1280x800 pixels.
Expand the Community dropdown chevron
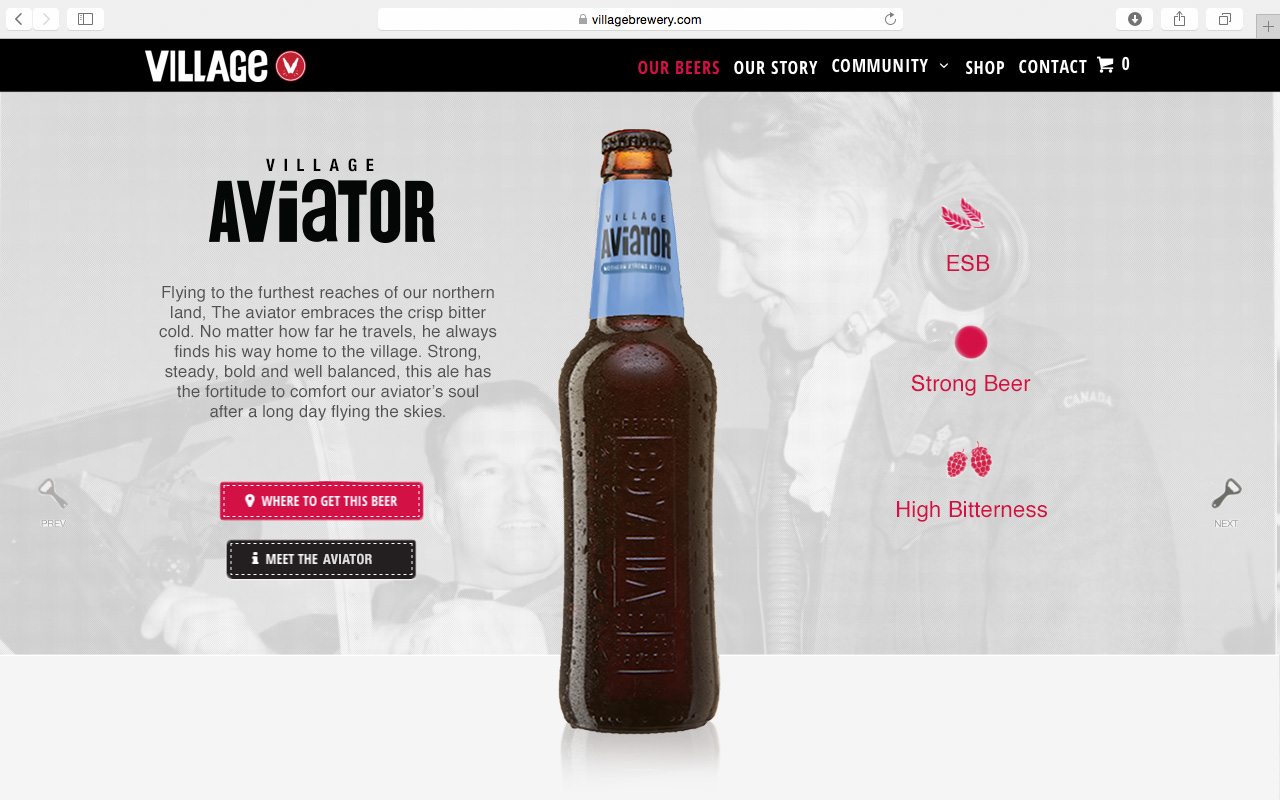[943, 66]
